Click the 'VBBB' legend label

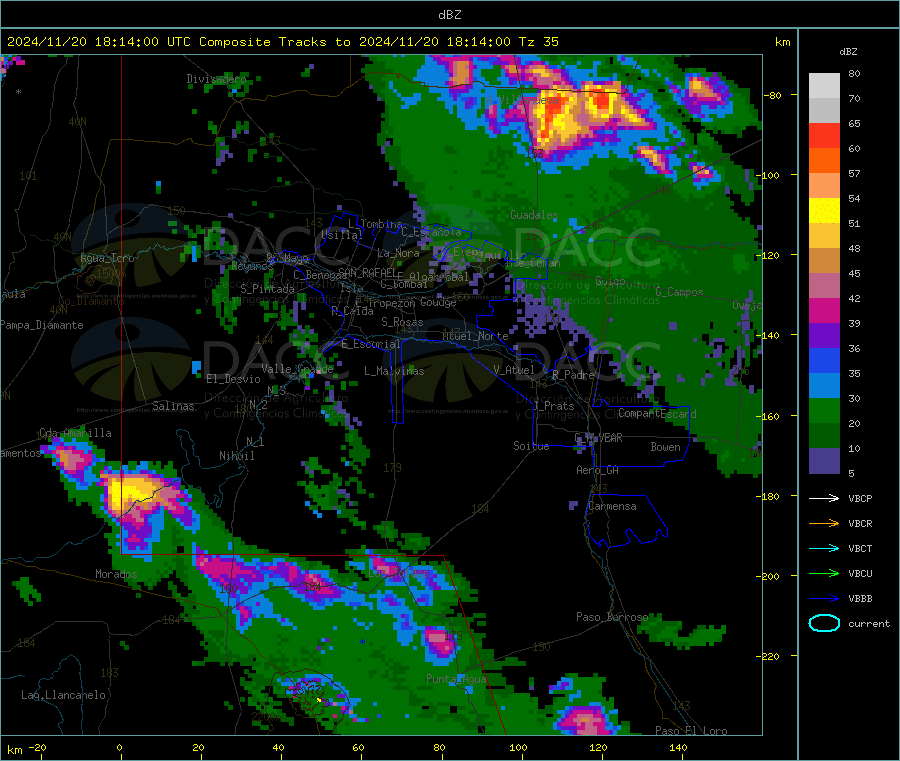pyautogui.click(x=860, y=599)
